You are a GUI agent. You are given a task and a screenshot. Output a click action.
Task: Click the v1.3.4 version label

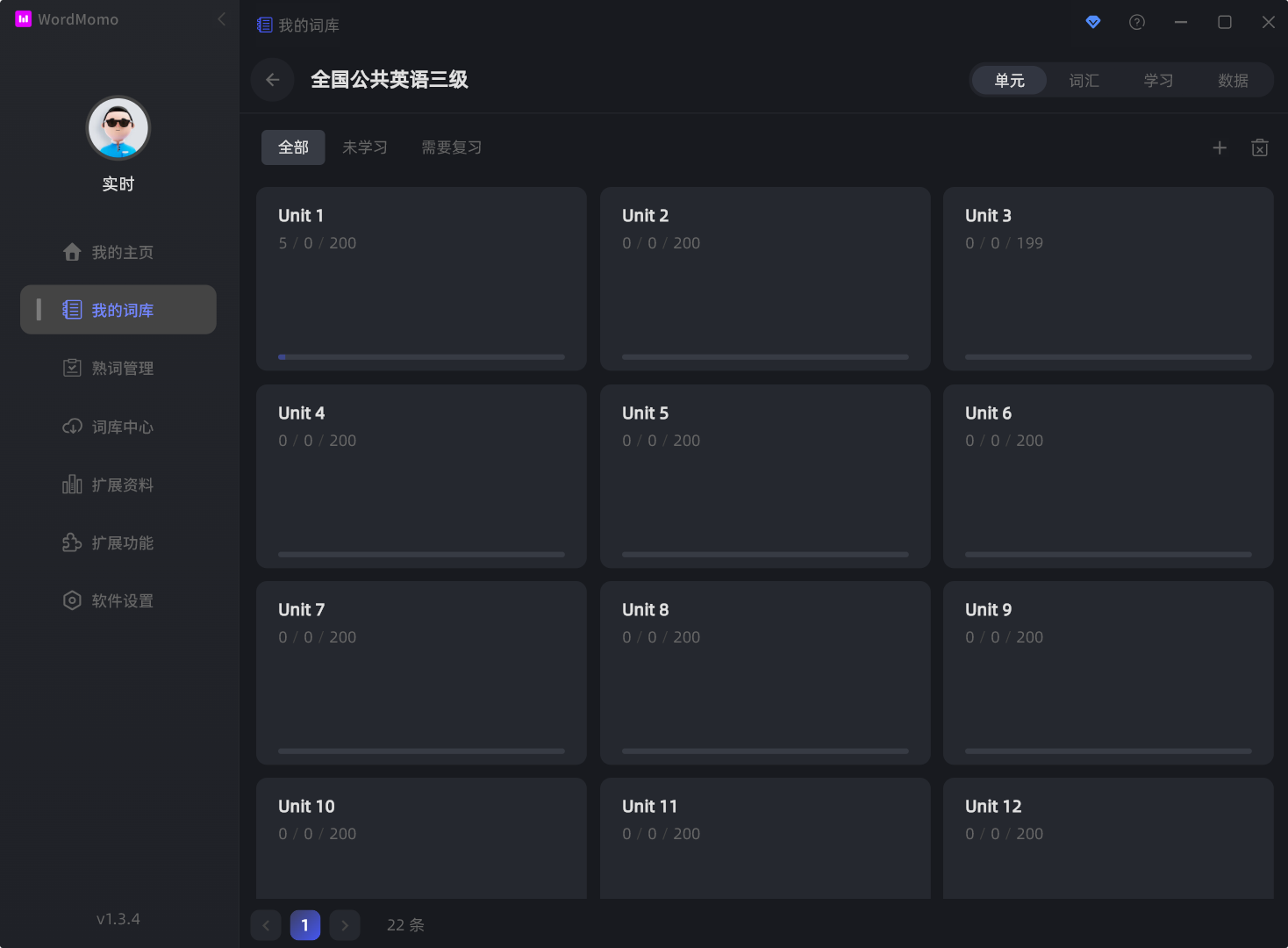coord(118,919)
